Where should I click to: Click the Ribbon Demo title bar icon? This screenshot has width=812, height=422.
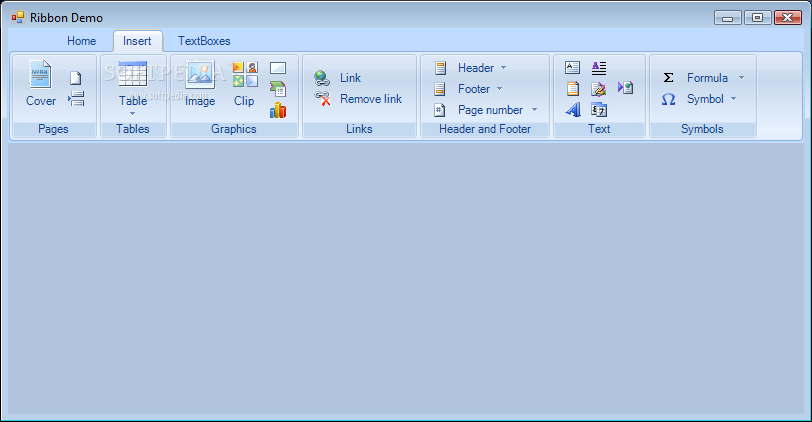tap(18, 18)
